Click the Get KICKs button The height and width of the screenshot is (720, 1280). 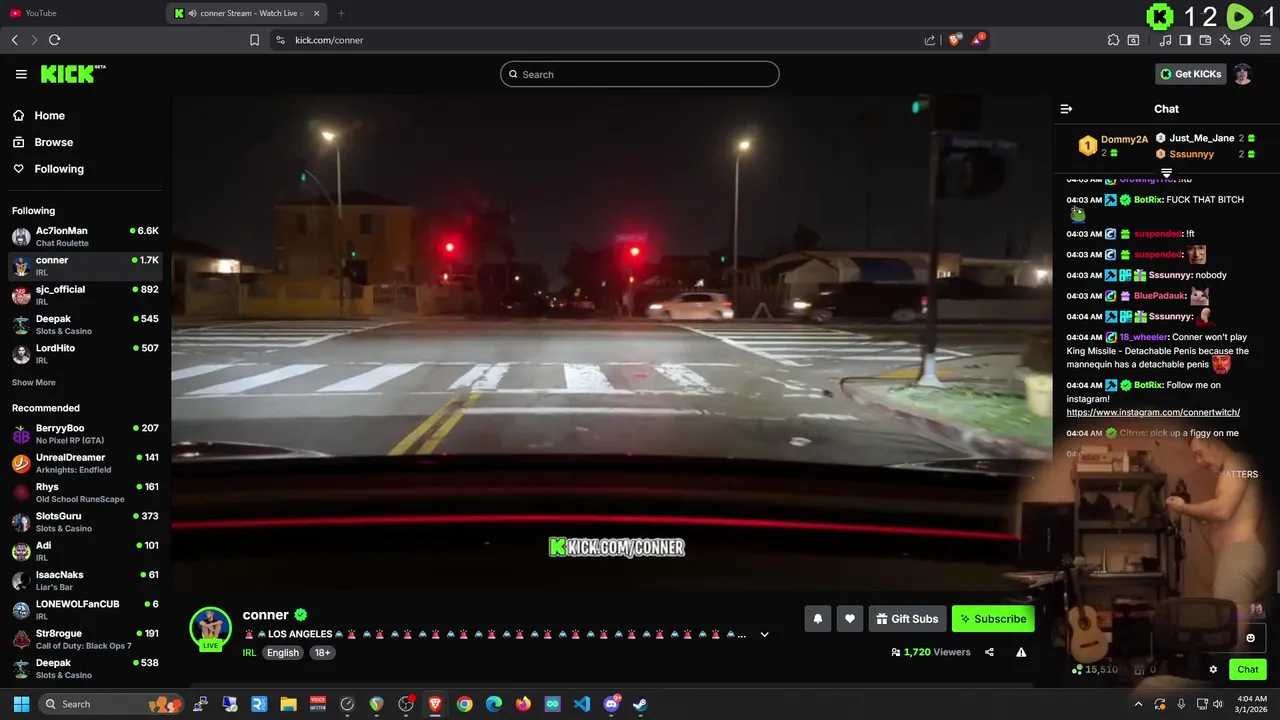[x=1190, y=74]
